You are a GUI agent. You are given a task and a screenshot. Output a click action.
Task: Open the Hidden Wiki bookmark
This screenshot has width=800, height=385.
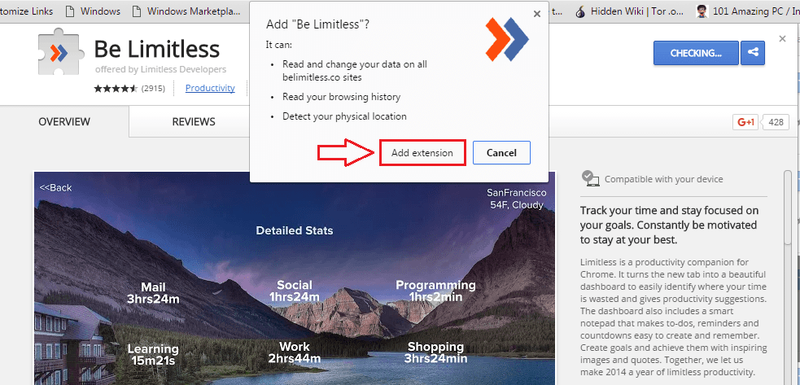click(x=630, y=11)
